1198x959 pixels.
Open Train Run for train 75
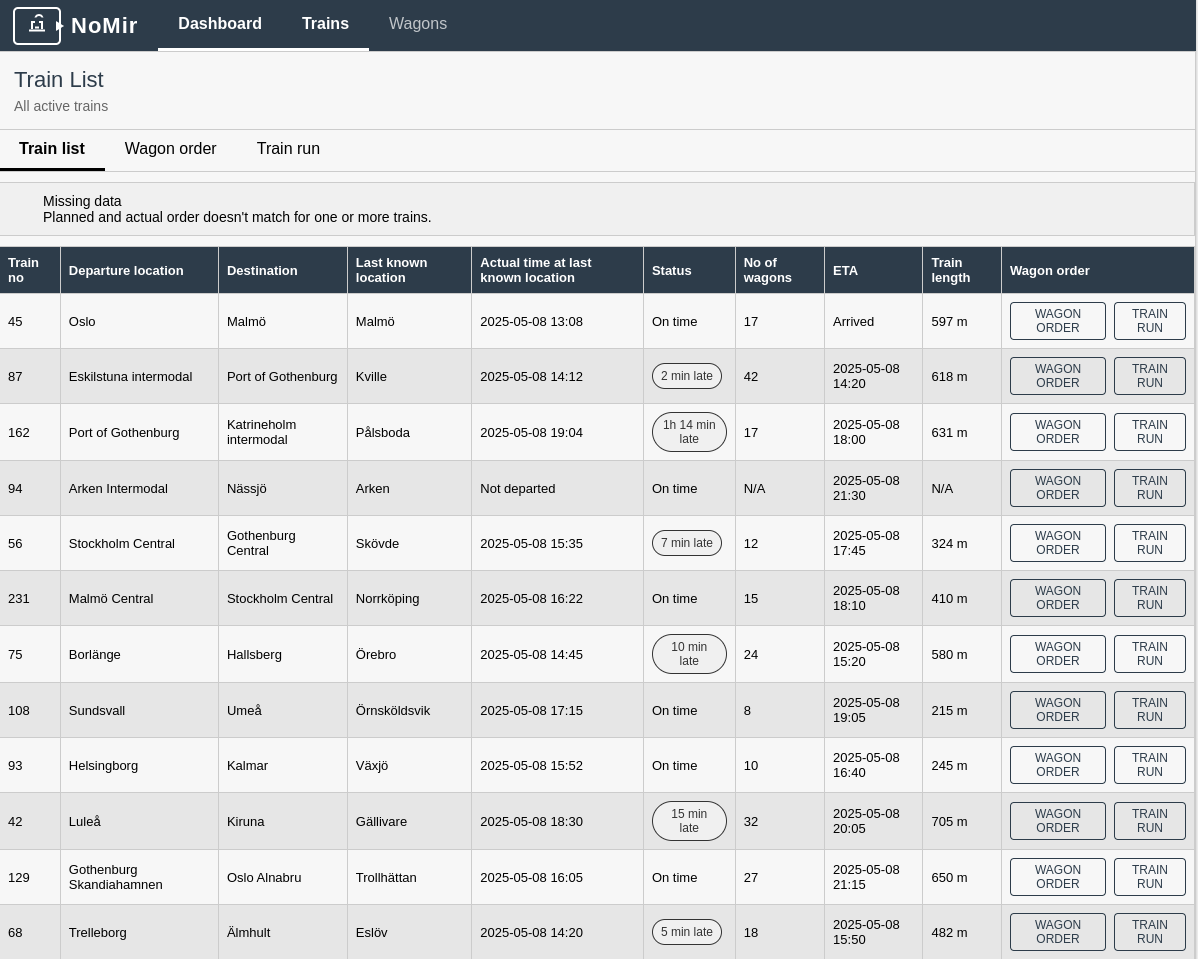click(1150, 653)
